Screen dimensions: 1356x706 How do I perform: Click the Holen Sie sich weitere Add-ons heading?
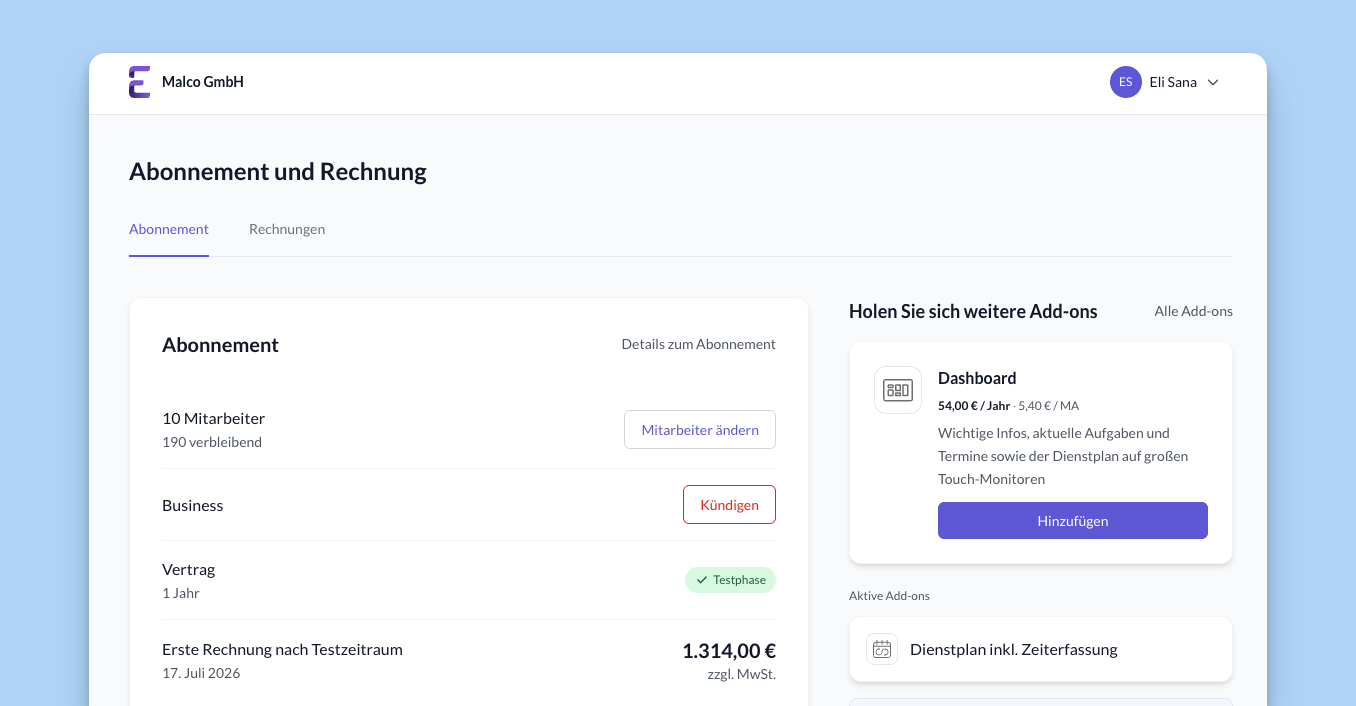[x=973, y=311]
